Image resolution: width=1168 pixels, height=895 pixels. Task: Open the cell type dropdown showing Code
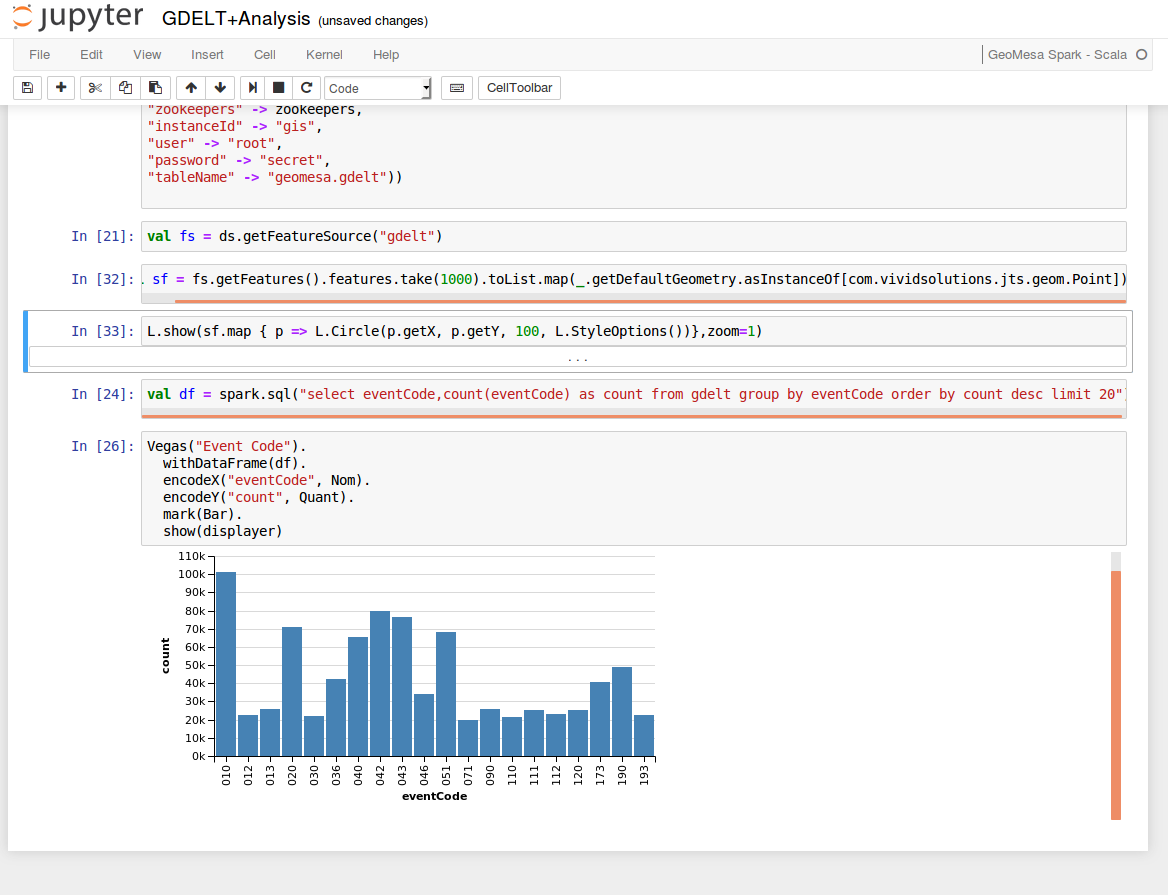(377, 88)
